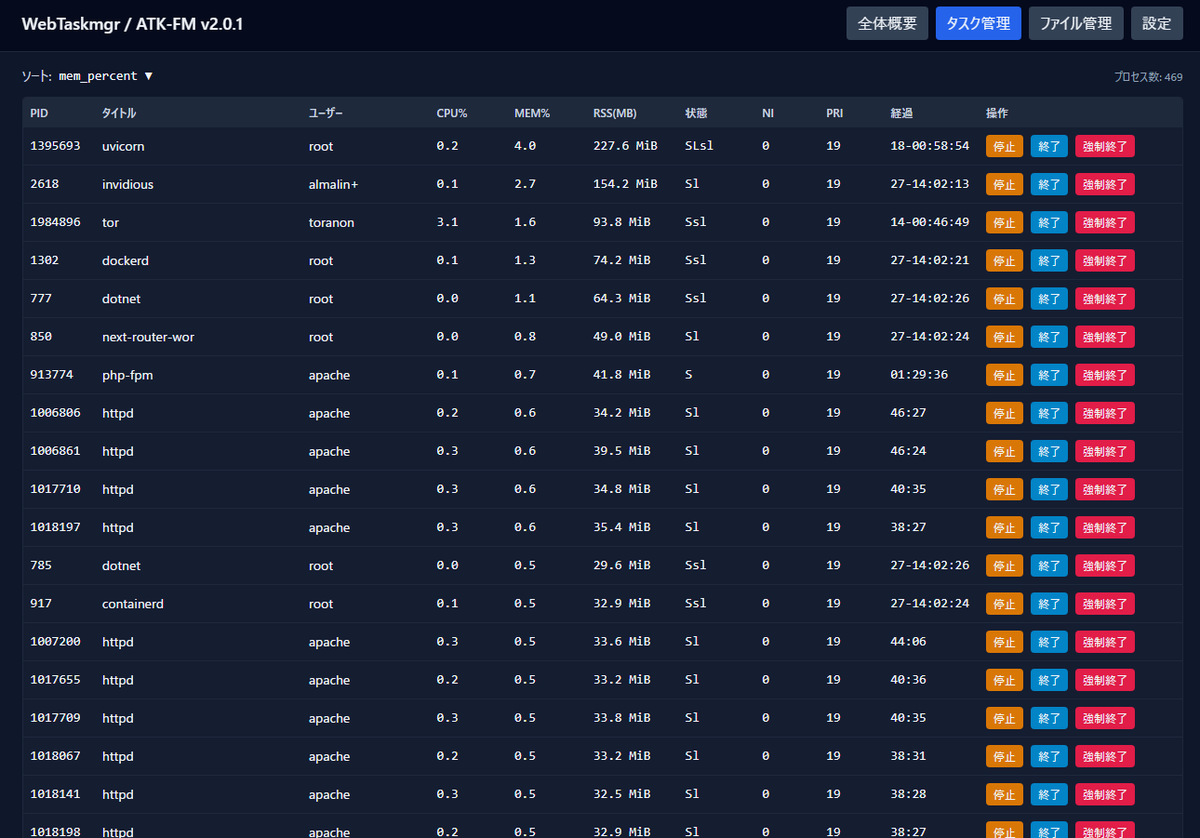Click 終了 in the dockerd row

[1049, 260]
